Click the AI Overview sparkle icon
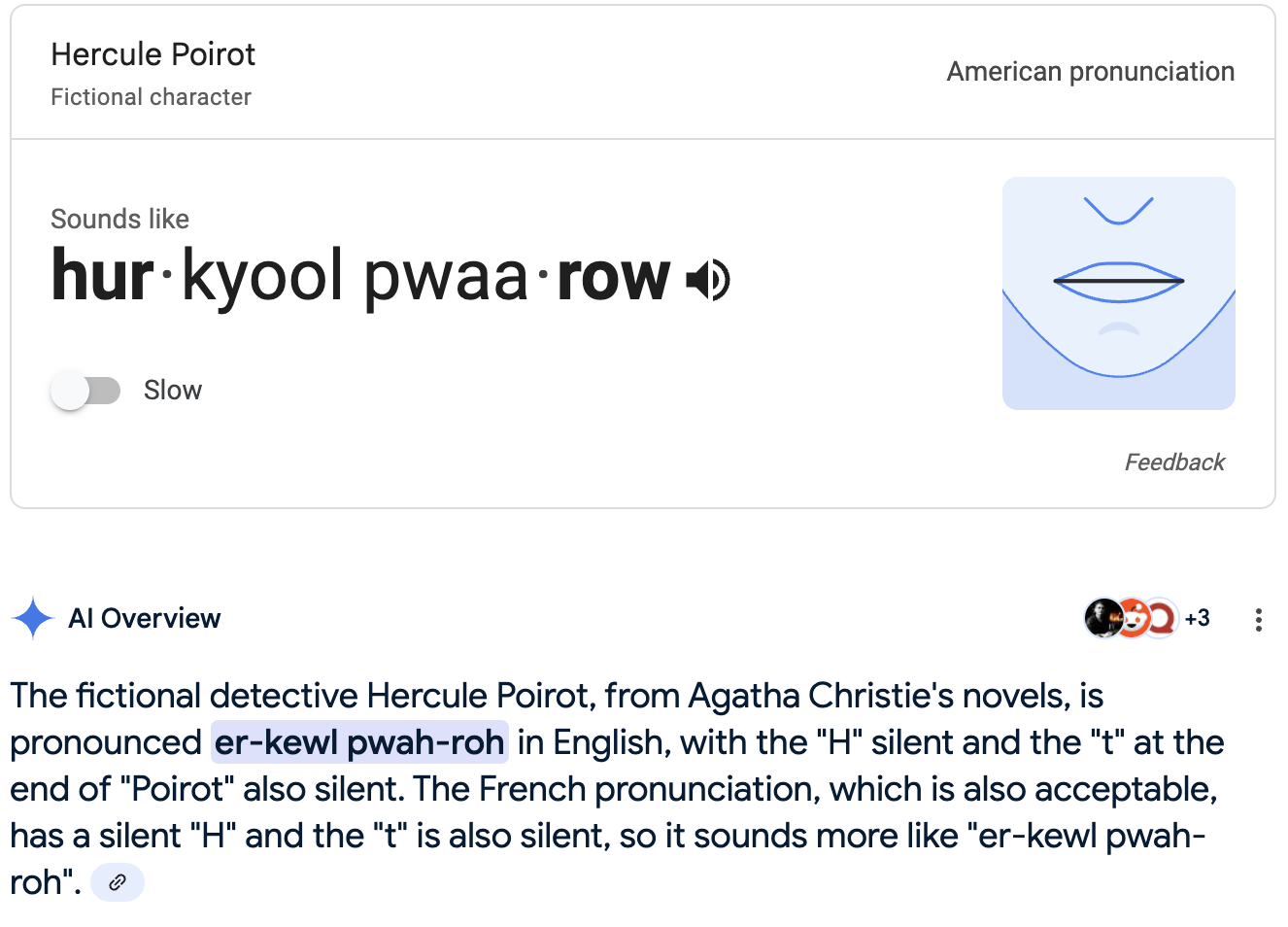 pyautogui.click(x=33, y=618)
